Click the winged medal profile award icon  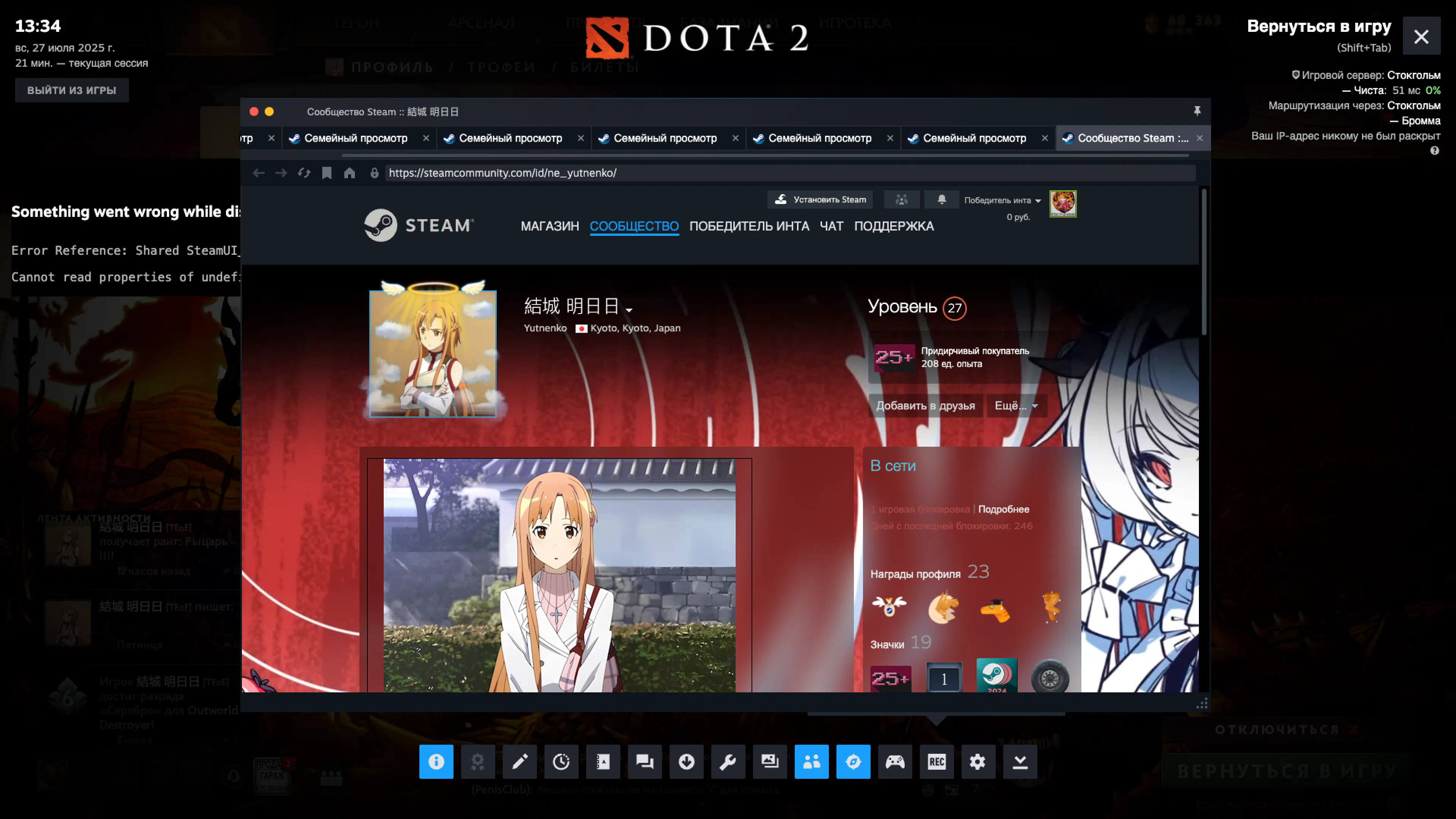(889, 607)
